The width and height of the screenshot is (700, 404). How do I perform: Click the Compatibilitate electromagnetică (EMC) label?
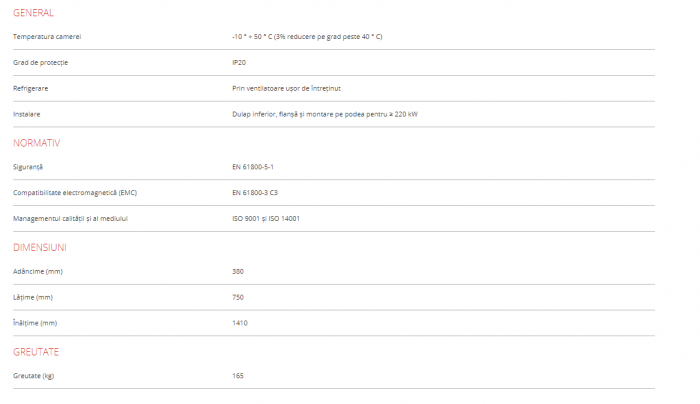tap(75, 192)
